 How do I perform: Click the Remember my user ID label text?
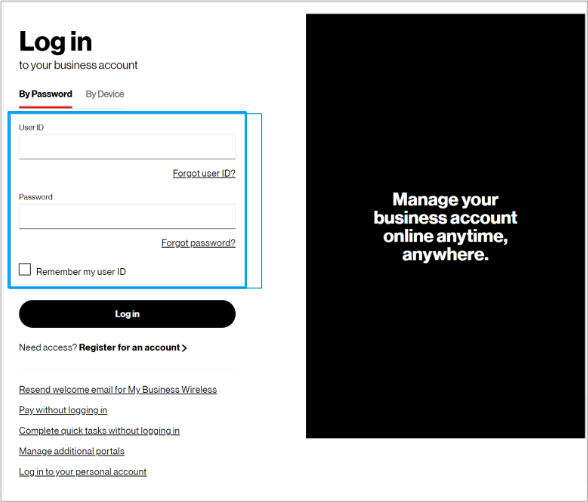81,271
